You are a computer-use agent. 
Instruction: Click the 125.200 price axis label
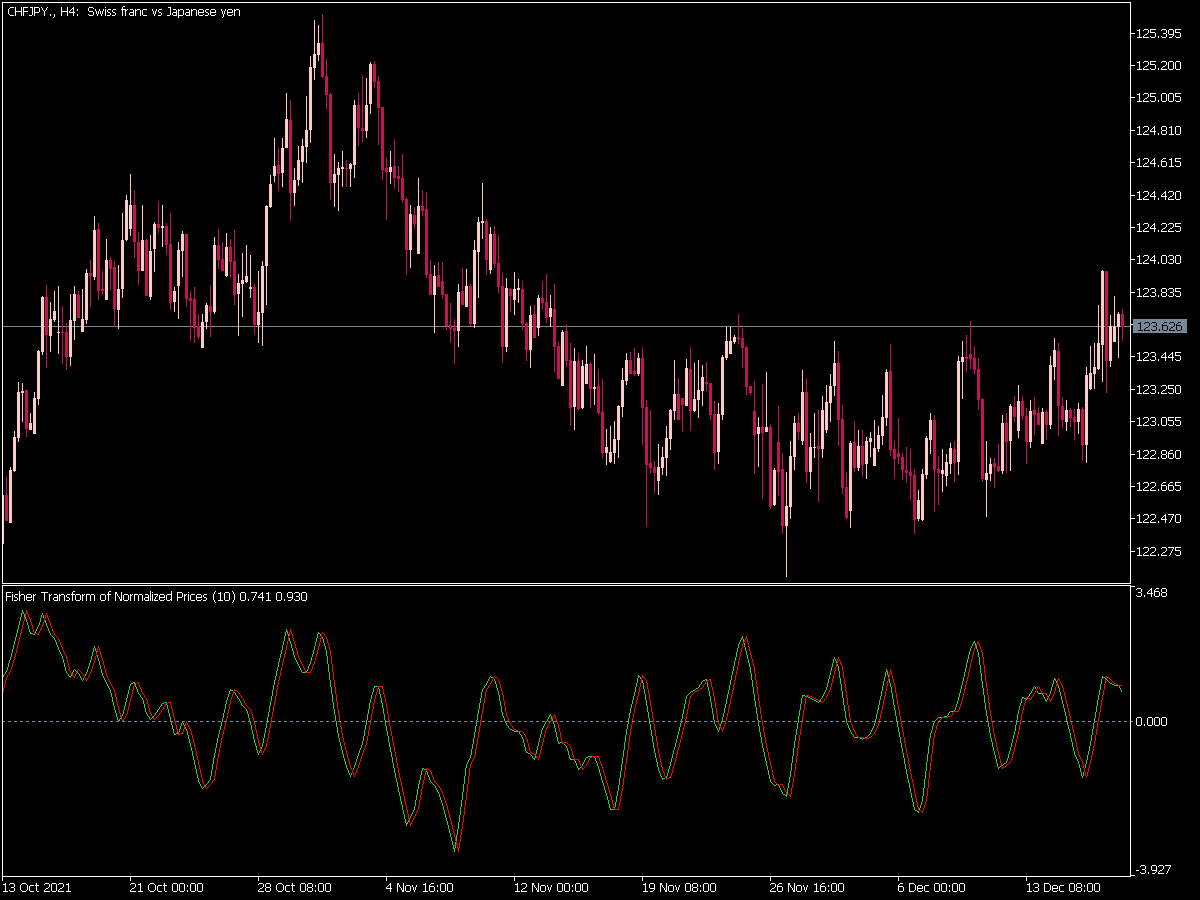tap(1160, 66)
